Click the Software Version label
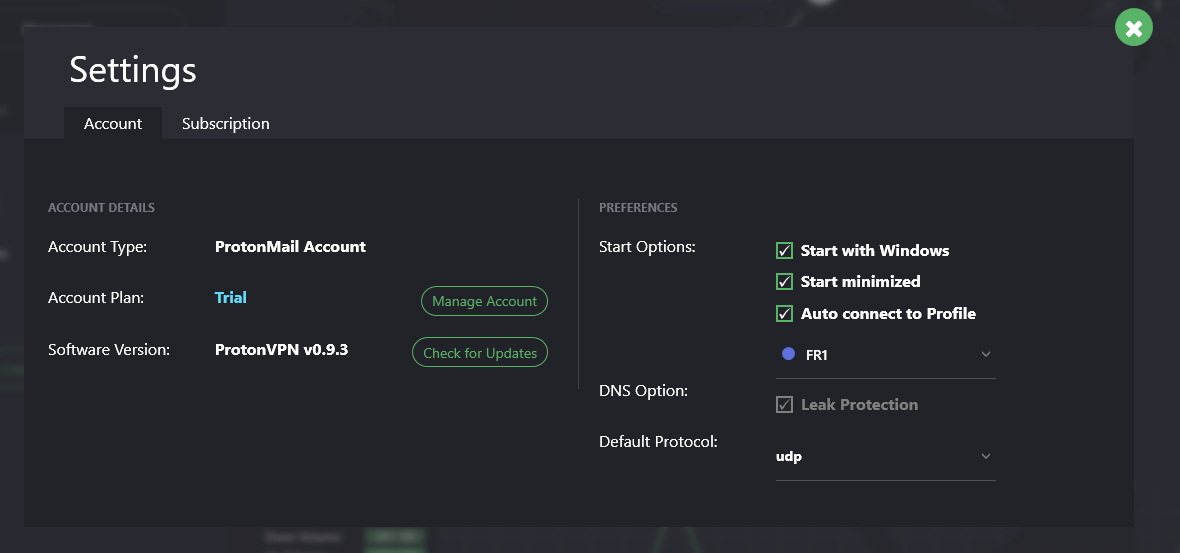 click(109, 350)
